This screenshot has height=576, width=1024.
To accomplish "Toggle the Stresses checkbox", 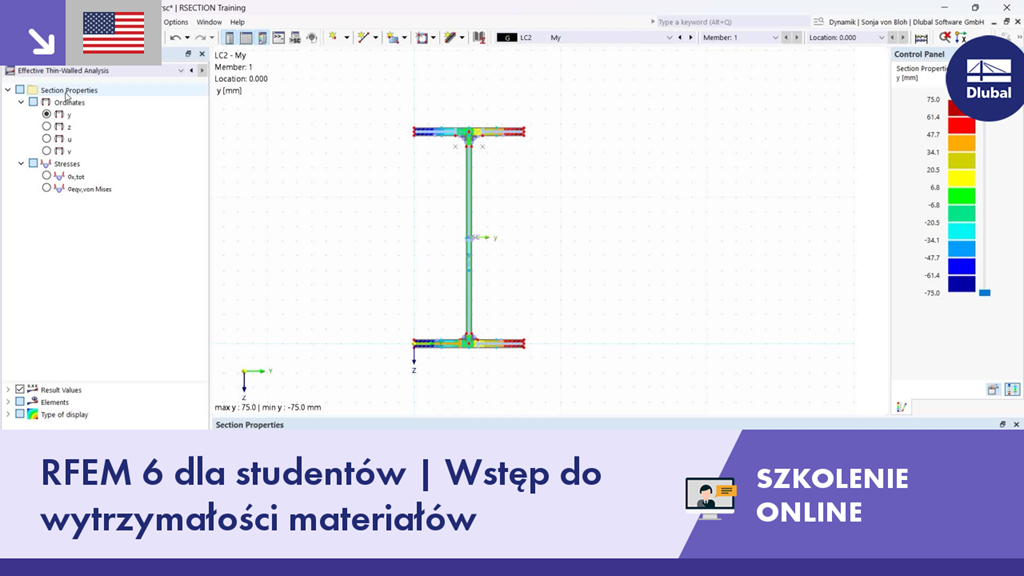I will click(33, 163).
